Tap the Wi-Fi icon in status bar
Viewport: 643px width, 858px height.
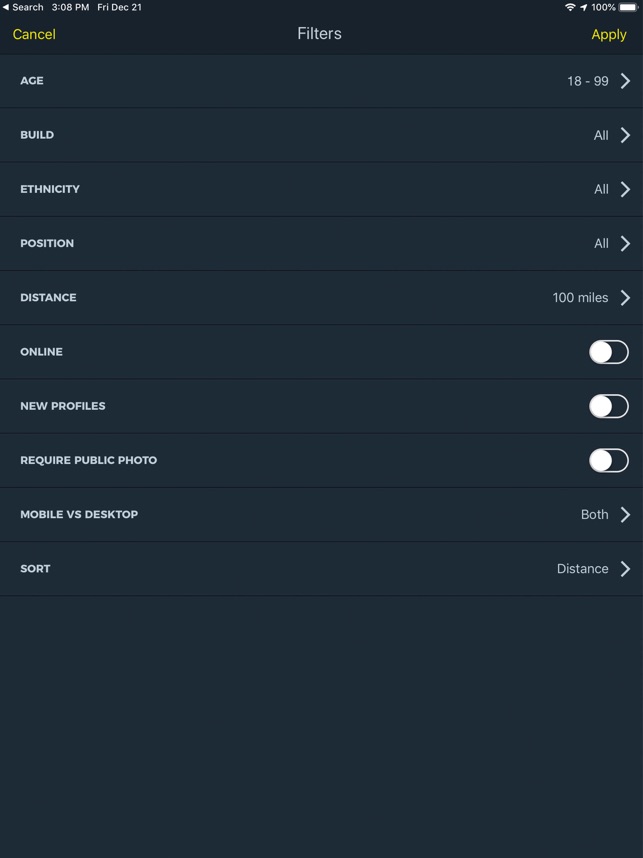pos(570,7)
